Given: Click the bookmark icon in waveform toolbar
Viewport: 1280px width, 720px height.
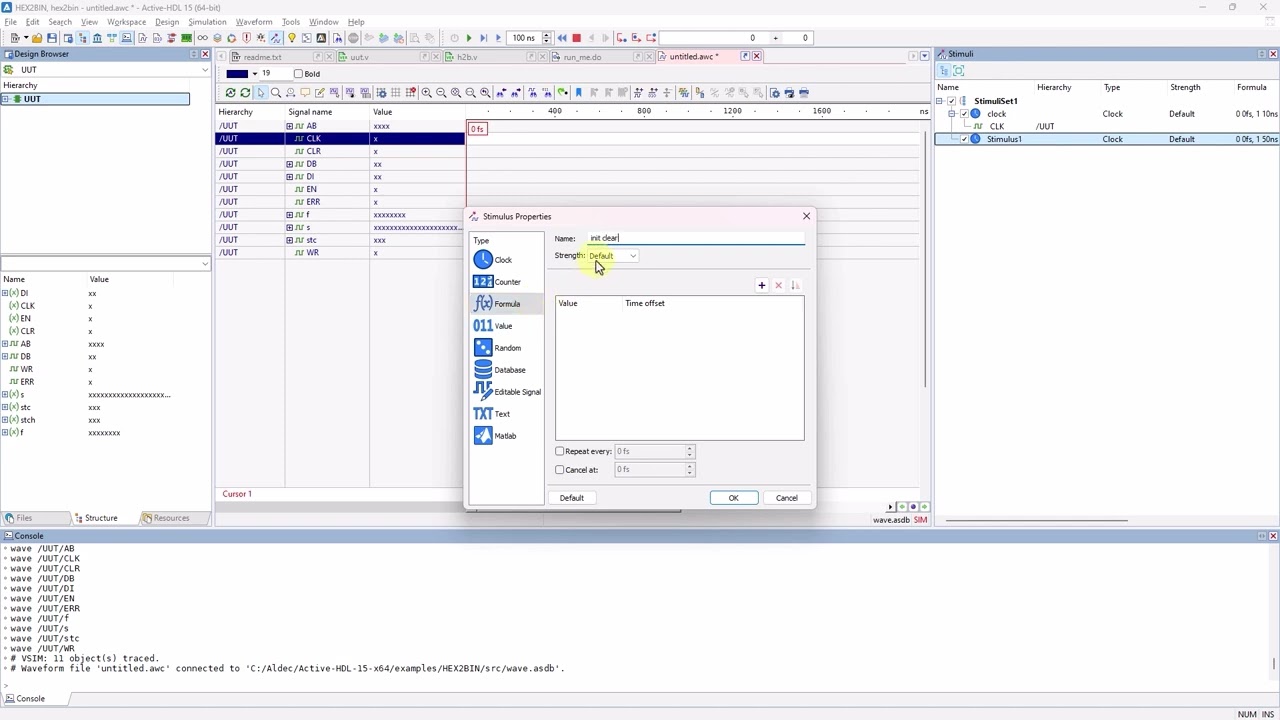Looking at the screenshot, I should pyautogui.click(x=577, y=93).
